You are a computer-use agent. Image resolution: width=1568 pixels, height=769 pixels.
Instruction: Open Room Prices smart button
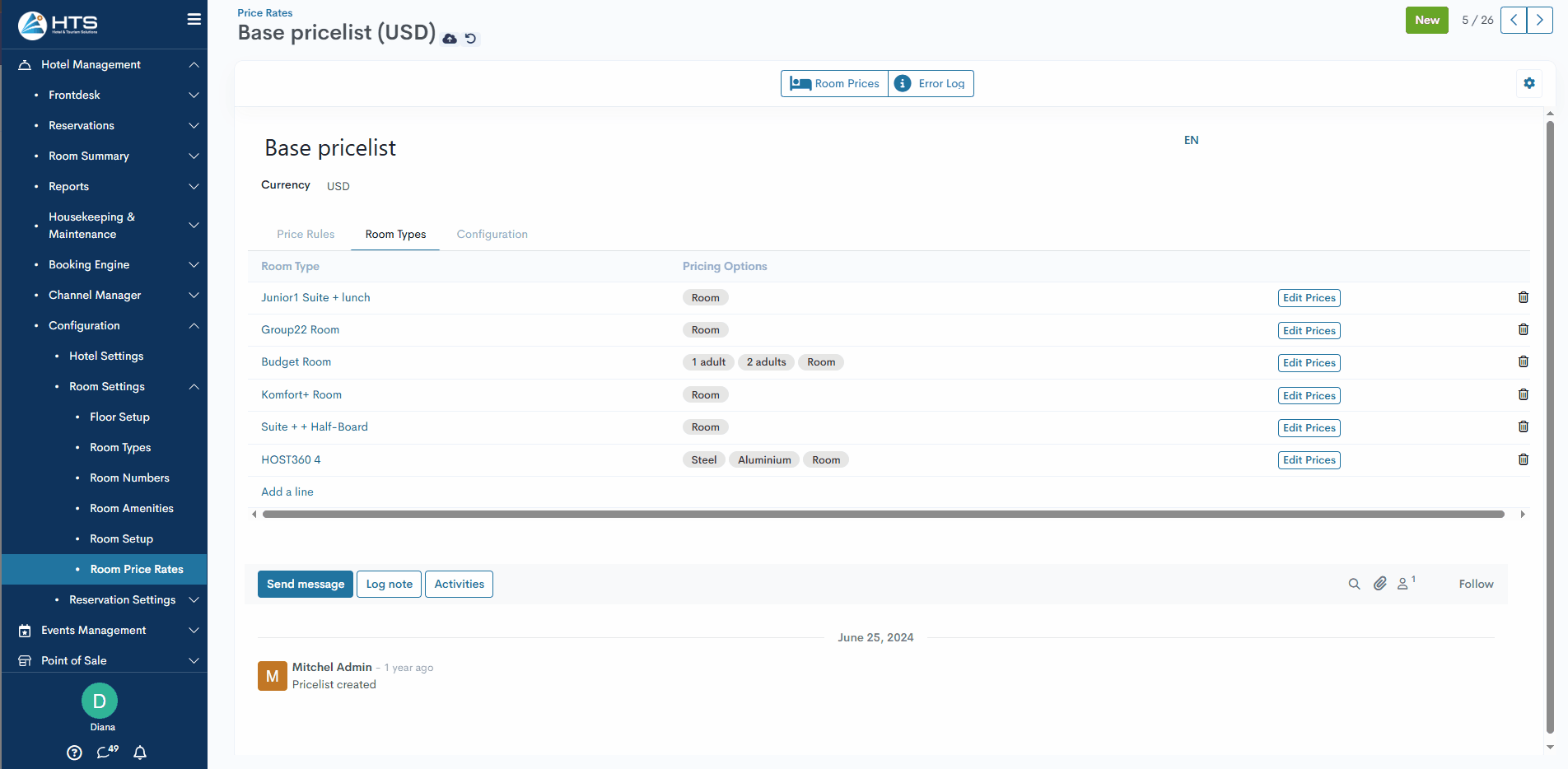click(x=835, y=83)
